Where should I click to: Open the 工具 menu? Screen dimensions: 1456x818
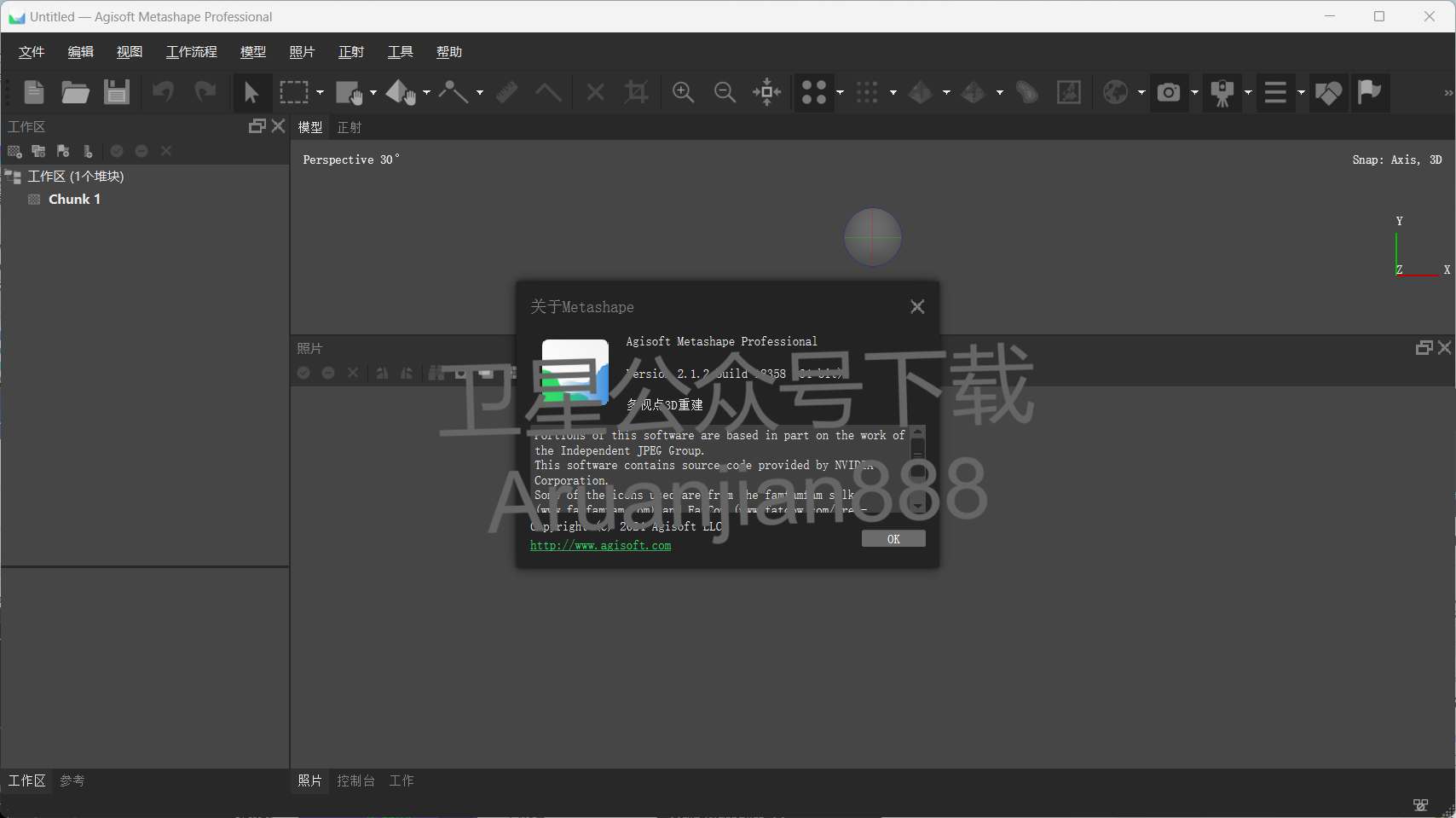(401, 52)
